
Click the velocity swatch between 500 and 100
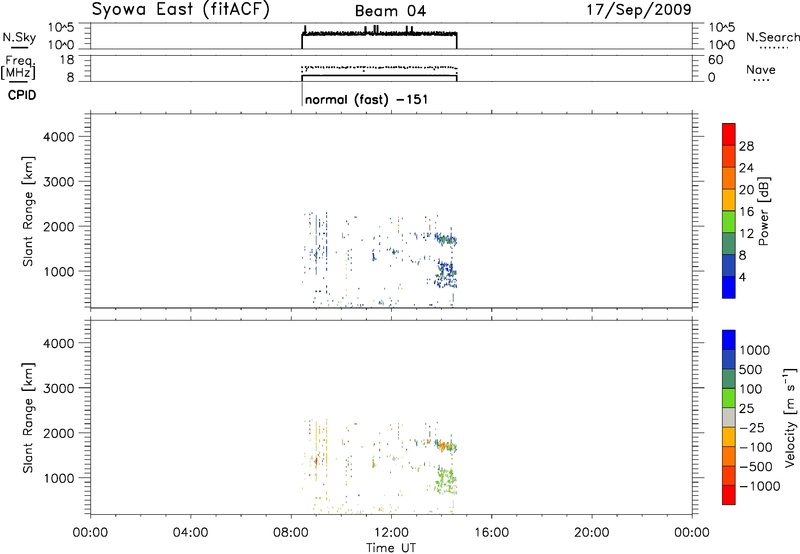pyautogui.click(x=729, y=379)
